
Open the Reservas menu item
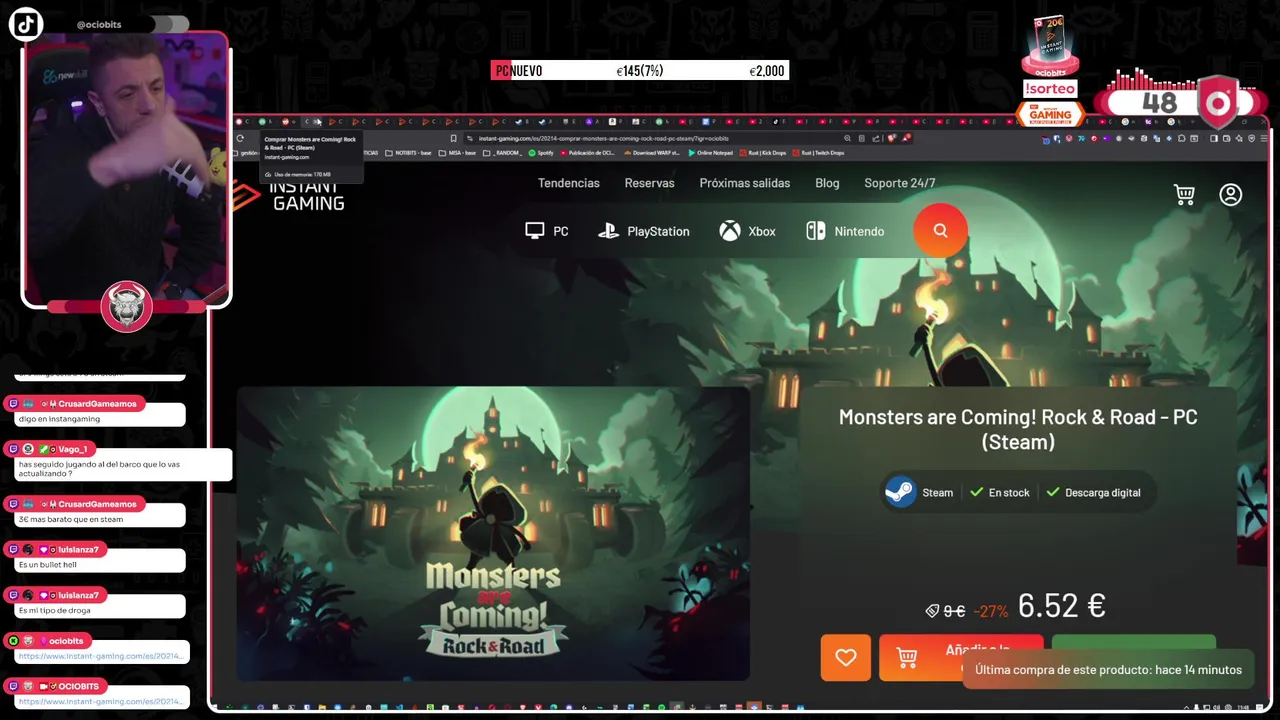pyautogui.click(x=650, y=183)
